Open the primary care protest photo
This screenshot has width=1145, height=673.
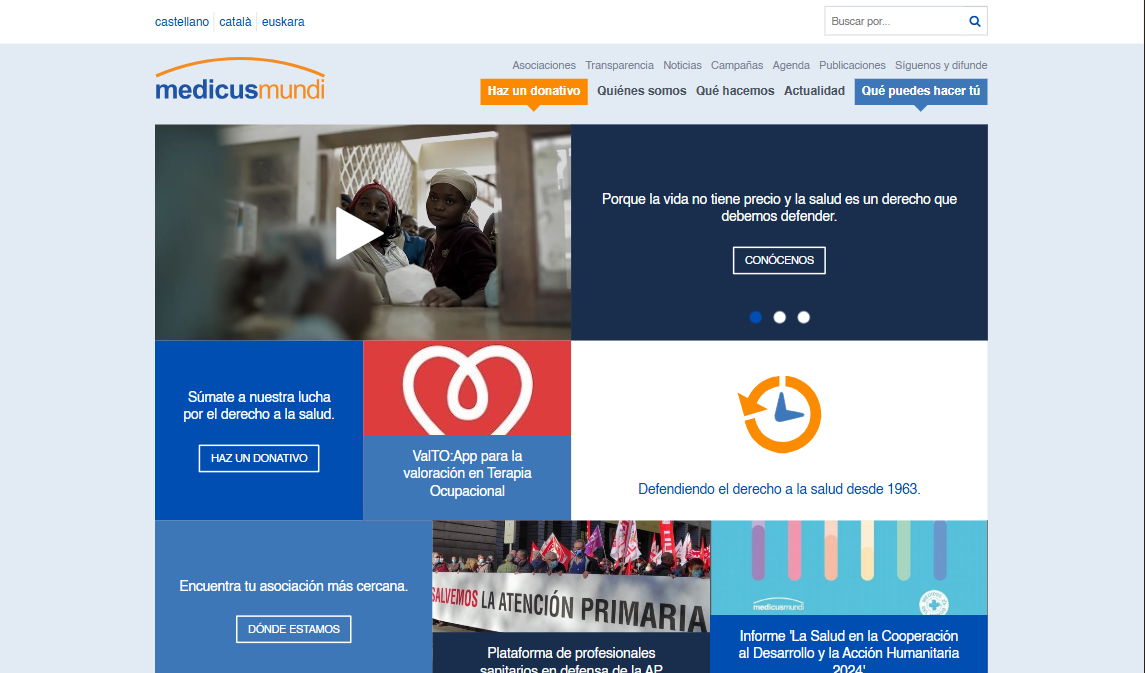[x=571, y=577]
